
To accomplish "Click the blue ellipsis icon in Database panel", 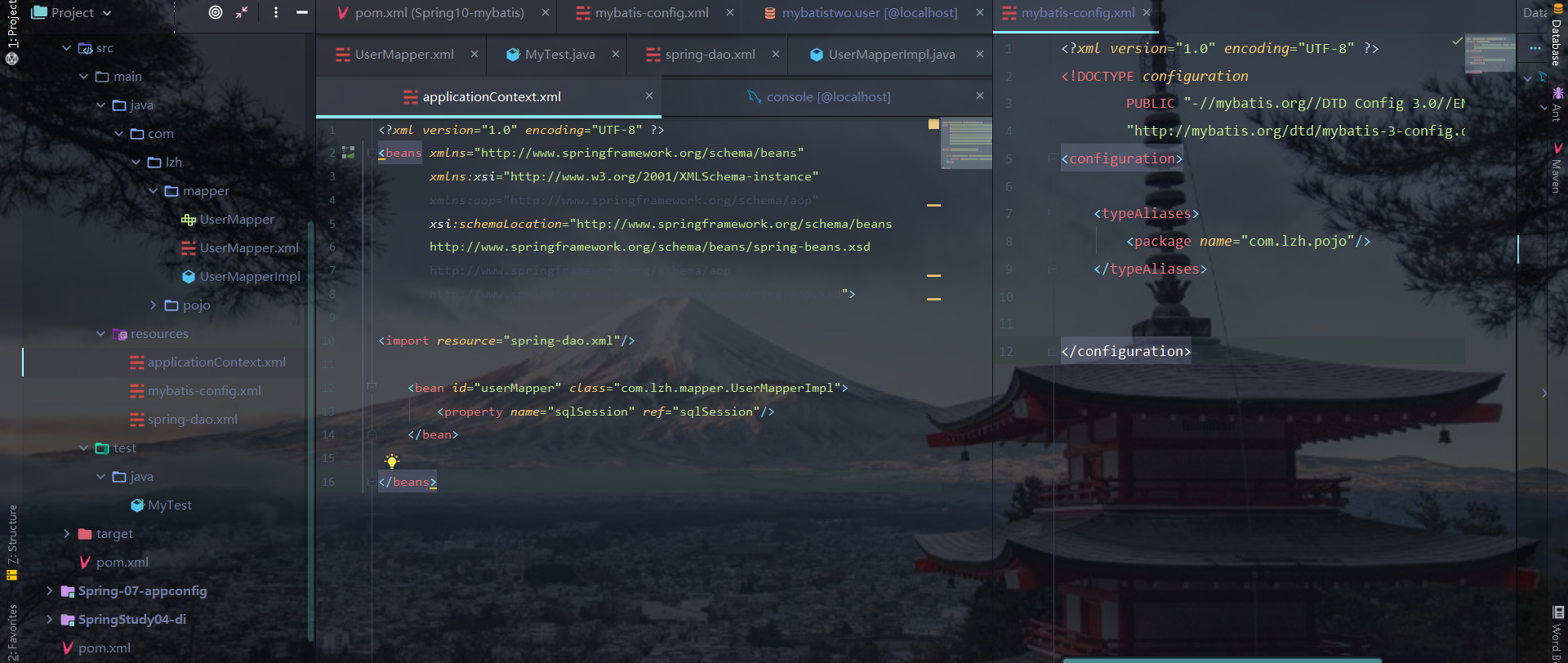I will [x=1535, y=48].
